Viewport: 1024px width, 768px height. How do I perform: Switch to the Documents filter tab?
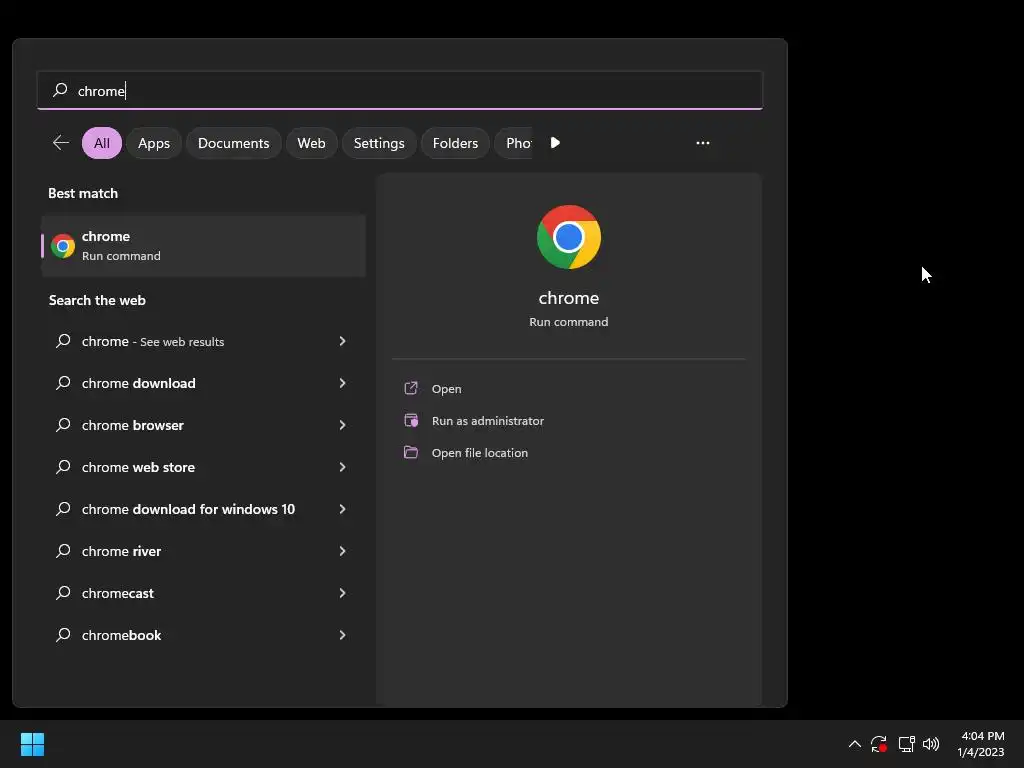click(x=233, y=143)
